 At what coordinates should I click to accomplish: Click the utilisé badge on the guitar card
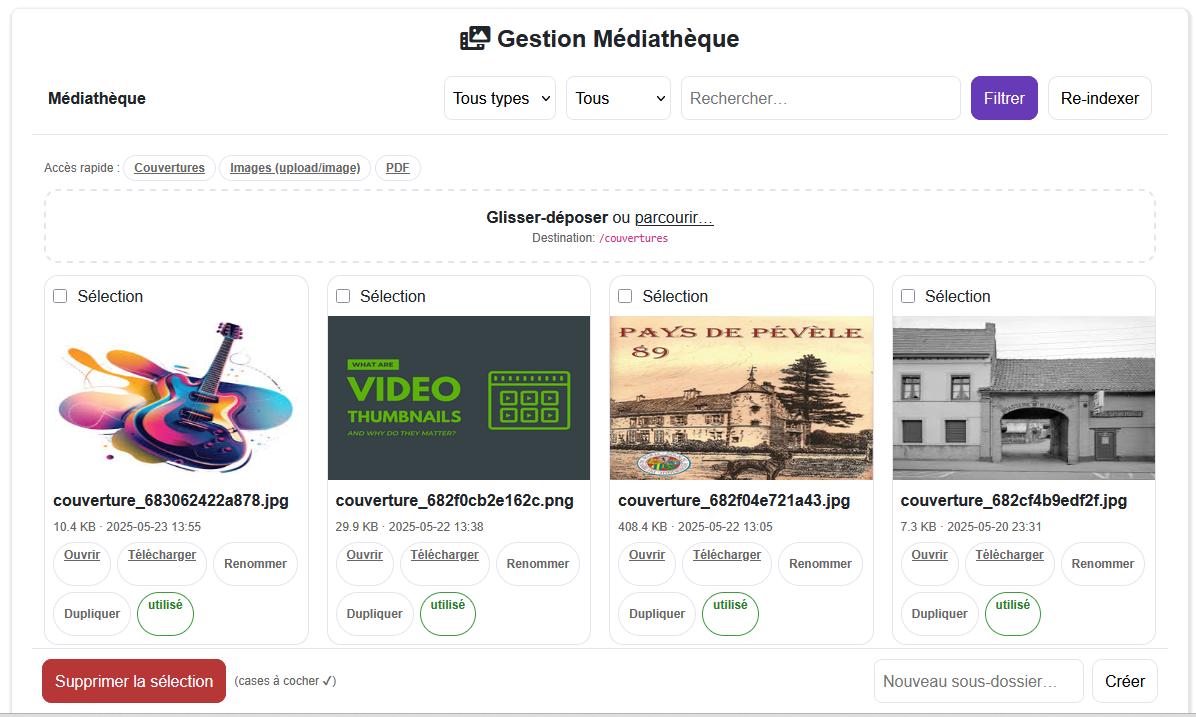click(165, 613)
